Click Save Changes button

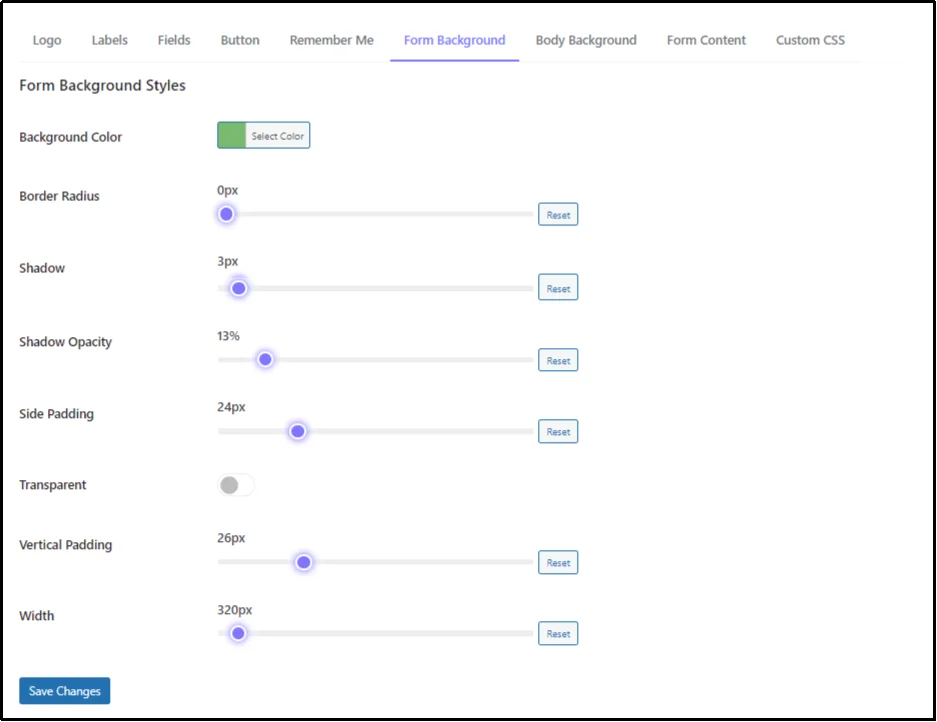coord(64,691)
